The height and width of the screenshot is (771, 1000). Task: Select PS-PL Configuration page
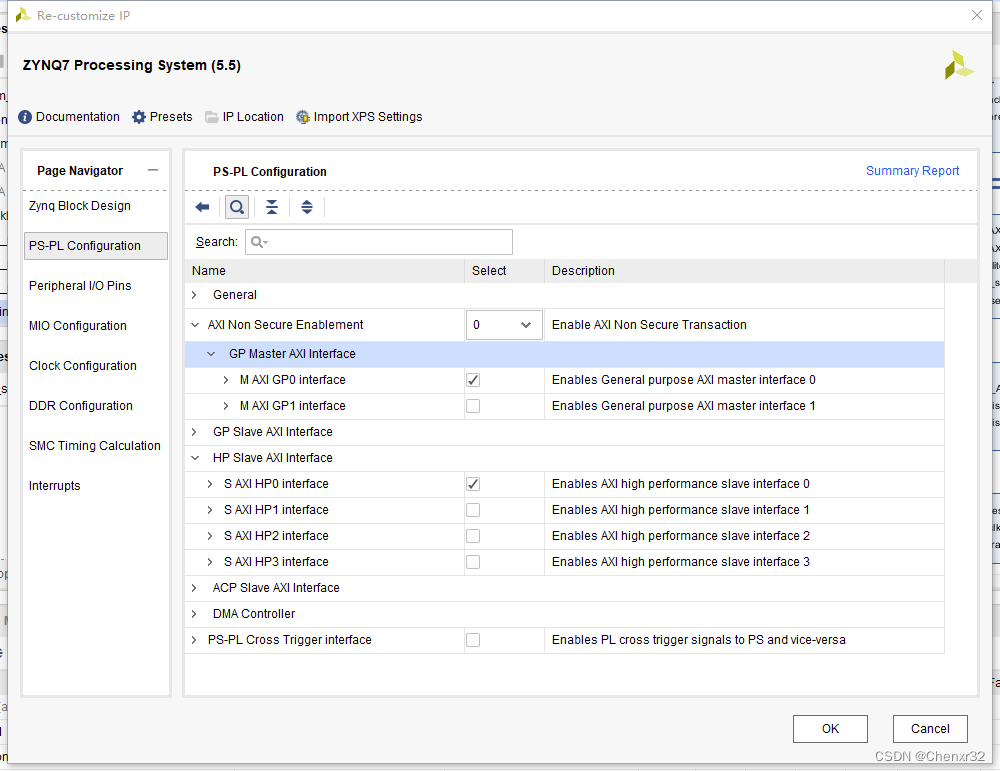[x=96, y=246]
